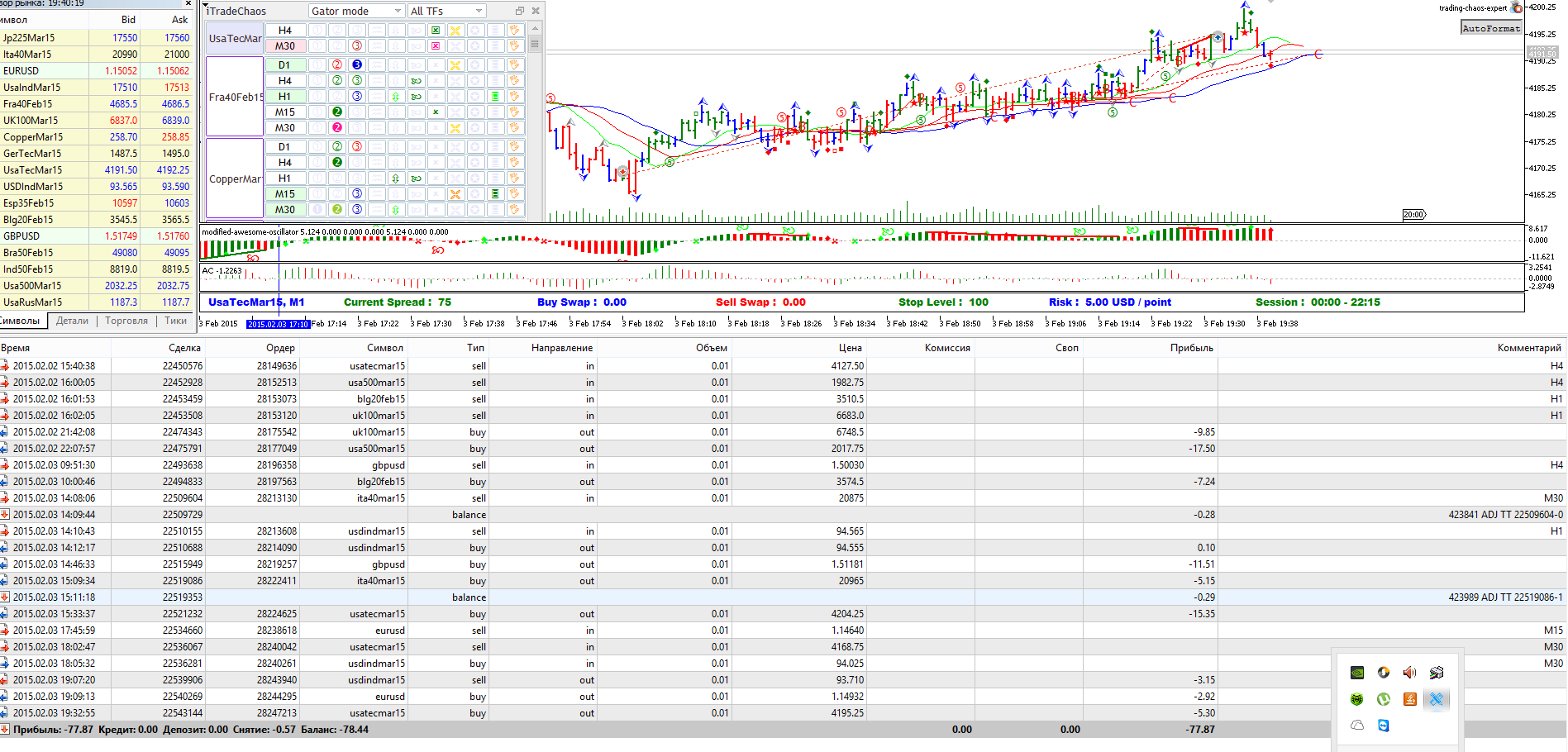1568x752 pixels.
Task: Click the green gator icon in CopperMar H1 row
Action: pos(416,178)
